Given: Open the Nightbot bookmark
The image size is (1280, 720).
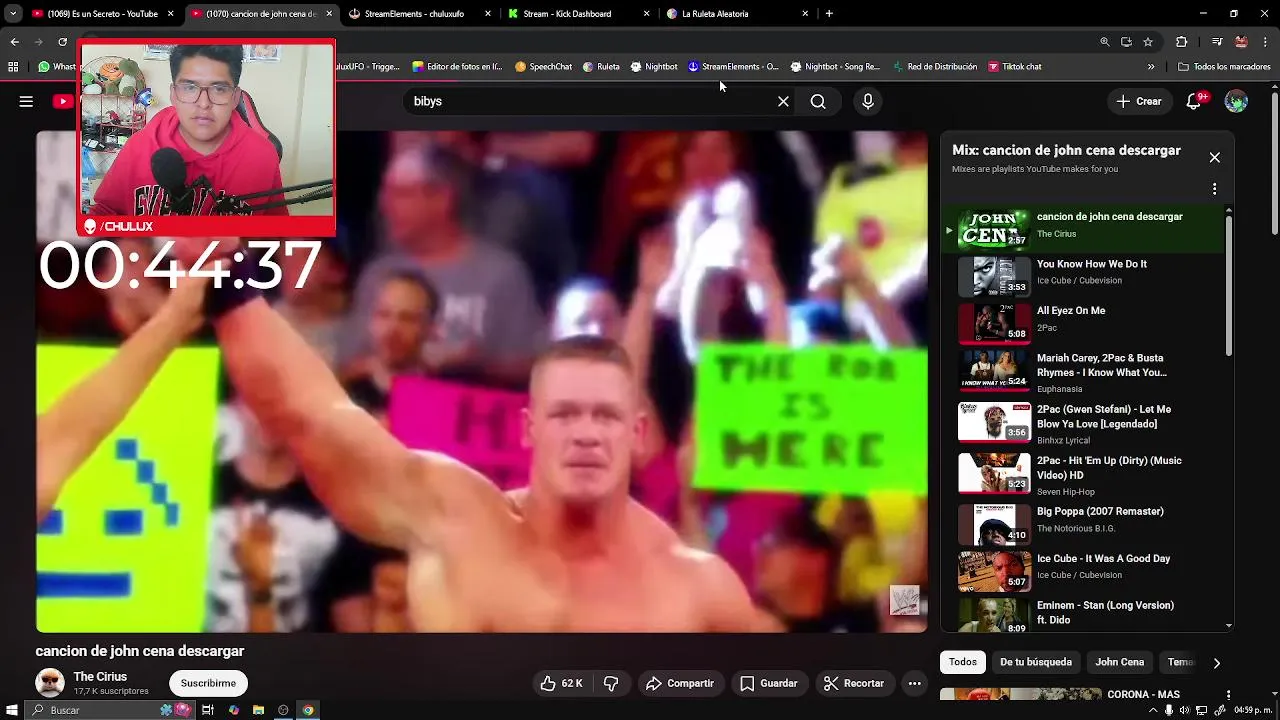Looking at the screenshot, I should click(654, 67).
